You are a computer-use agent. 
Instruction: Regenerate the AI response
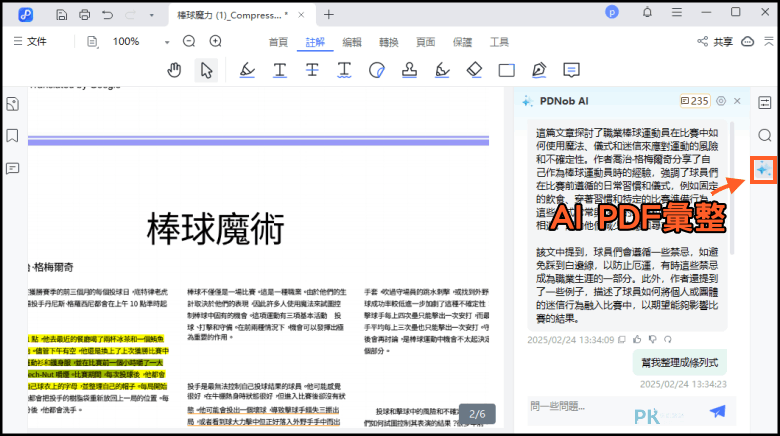click(668, 339)
